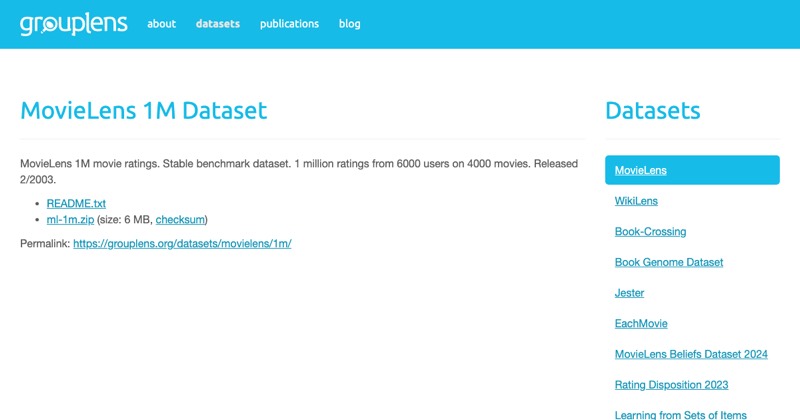Open the Jester dataset link
Viewport: 800px width, 420px height.
tap(629, 292)
